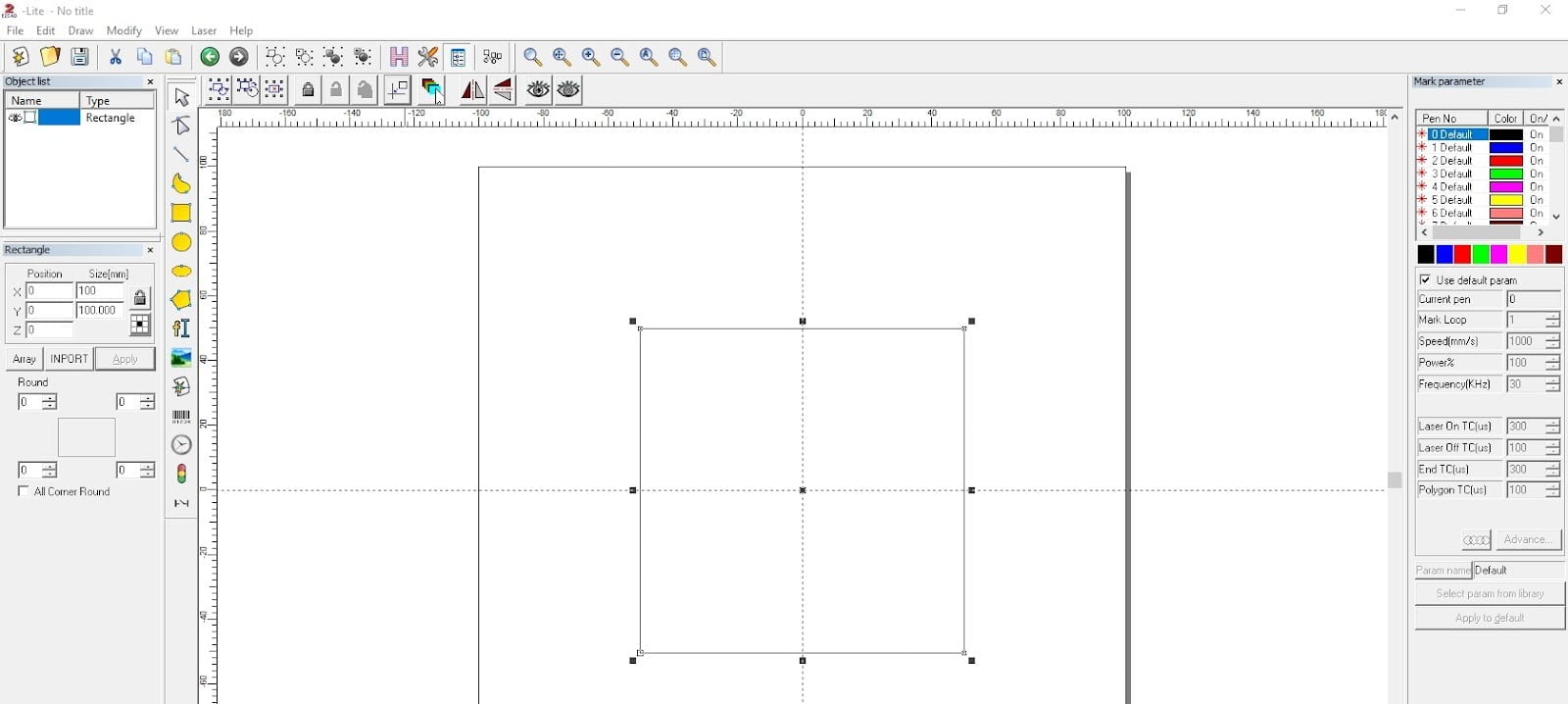Uncheck Use default param
The height and width of the screenshot is (704, 1568).
point(1425,279)
